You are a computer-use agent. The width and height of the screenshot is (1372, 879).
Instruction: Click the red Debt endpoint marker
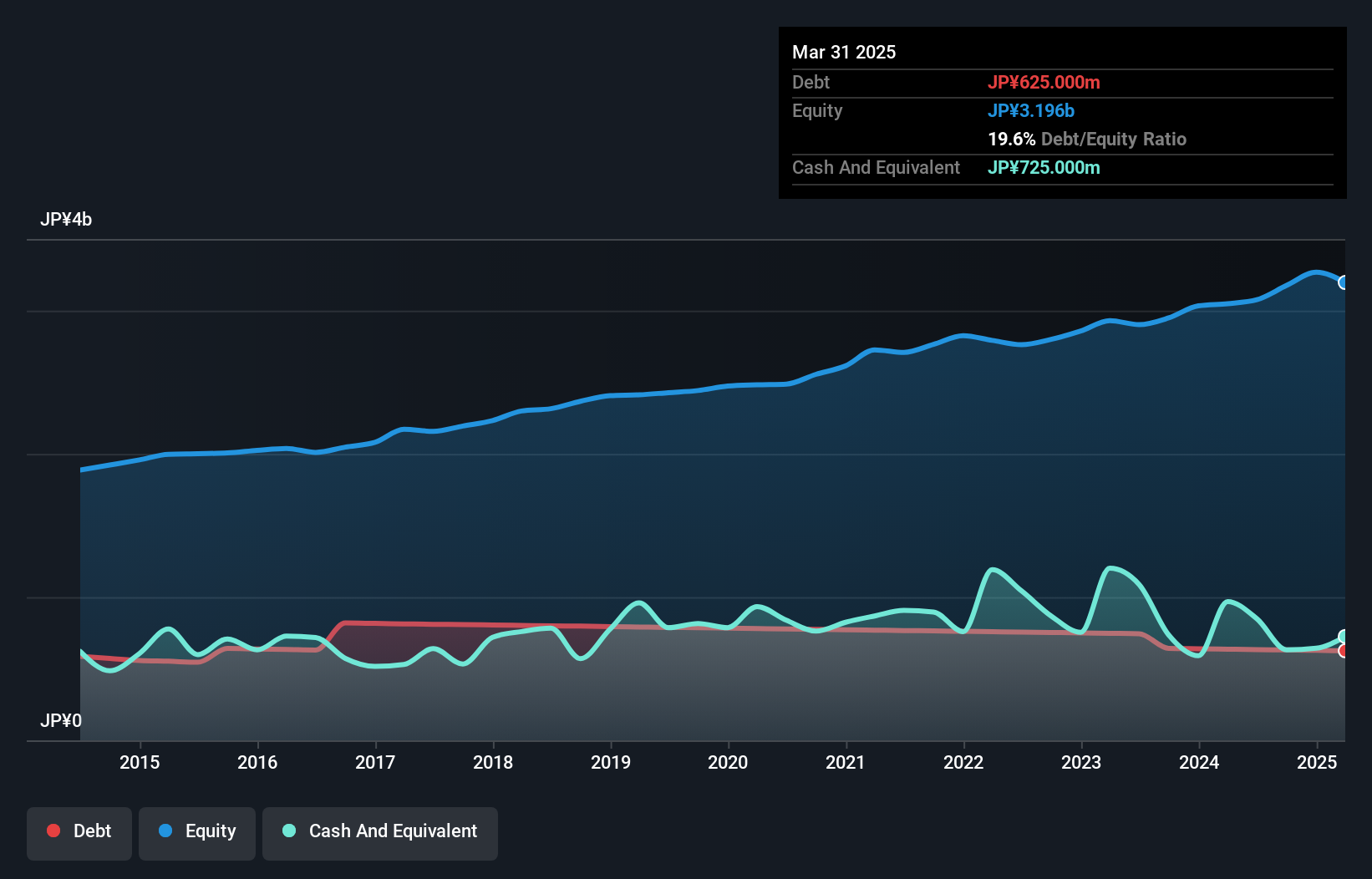pos(1344,651)
